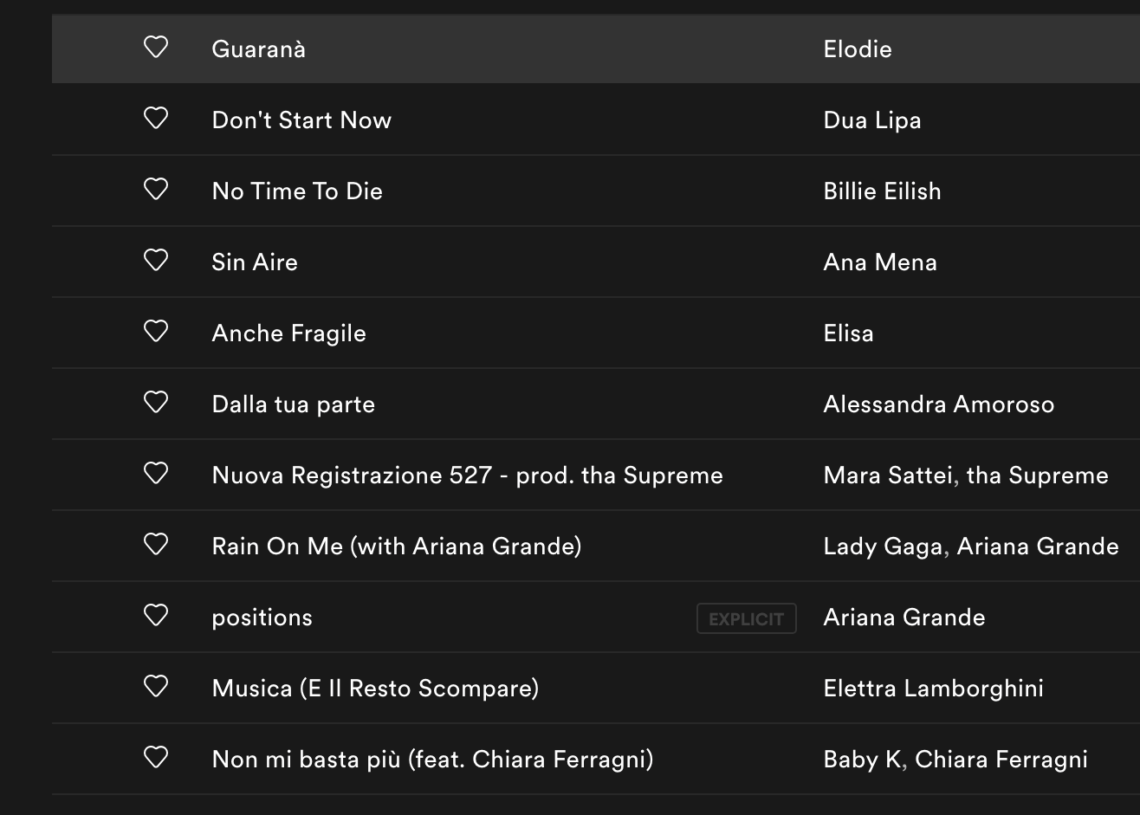This screenshot has width=1140, height=815.
Task: Toggle heart on Non mi basta più
Action: pyautogui.click(x=154, y=758)
